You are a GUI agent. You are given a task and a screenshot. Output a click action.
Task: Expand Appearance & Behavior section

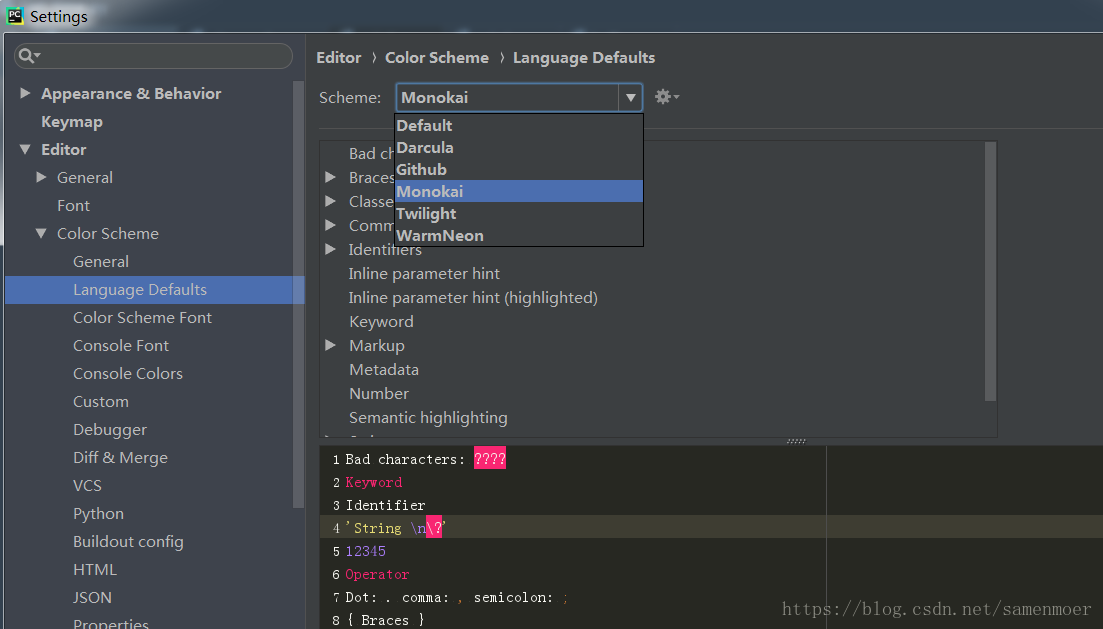(25, 93)
